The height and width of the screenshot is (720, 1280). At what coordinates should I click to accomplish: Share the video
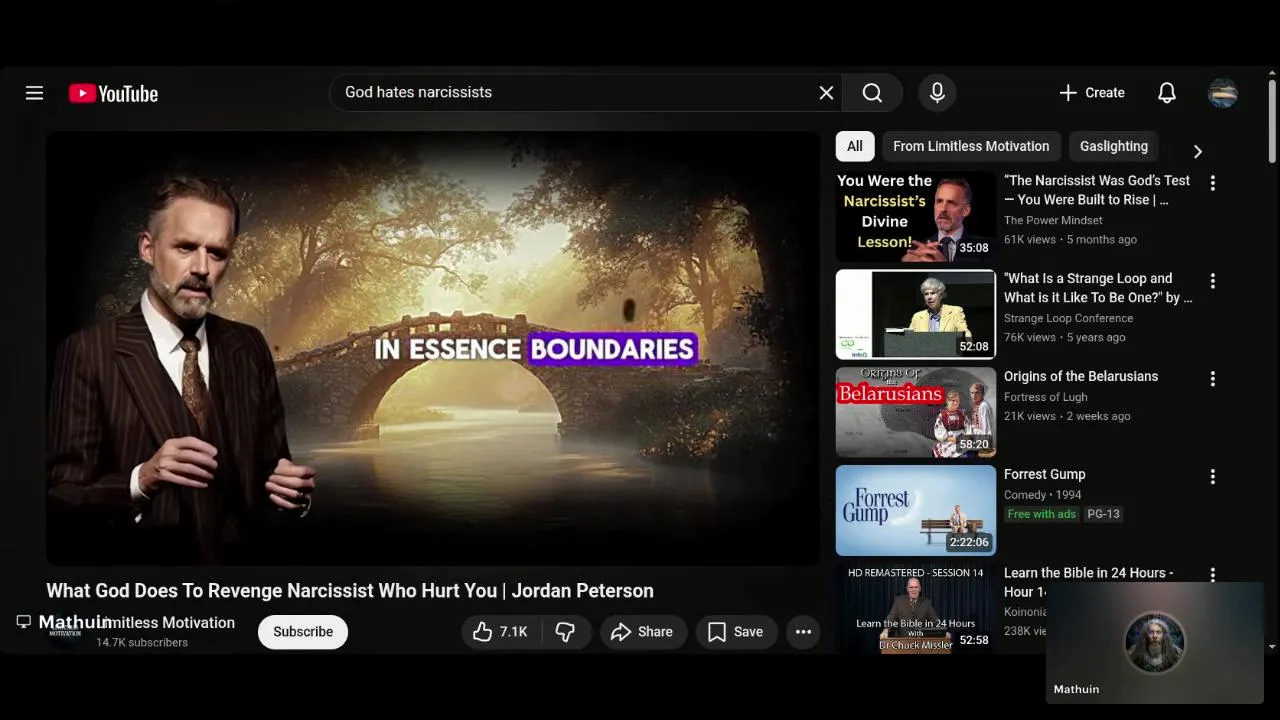[x=641, y=632]
